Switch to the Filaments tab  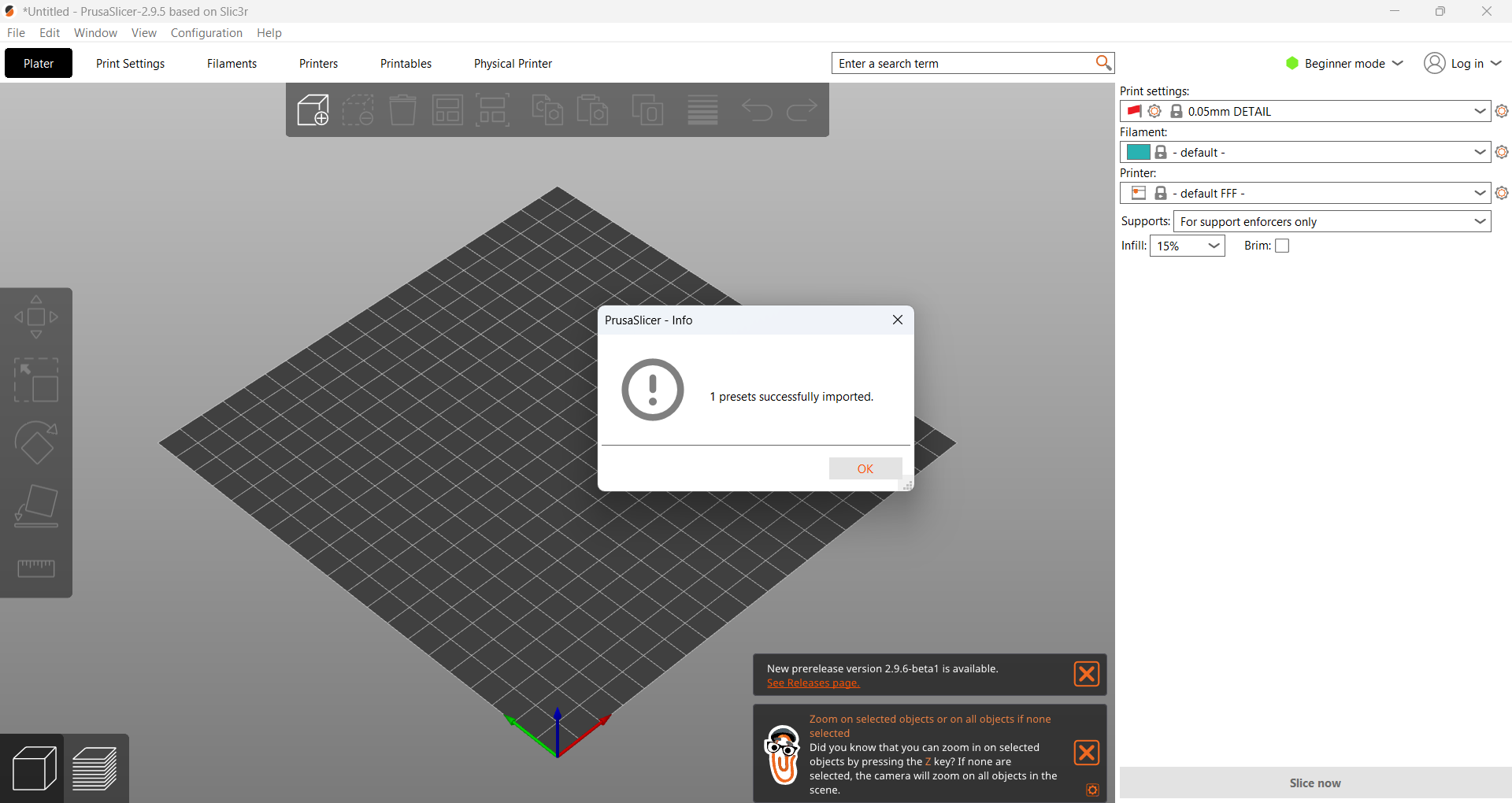232,63
